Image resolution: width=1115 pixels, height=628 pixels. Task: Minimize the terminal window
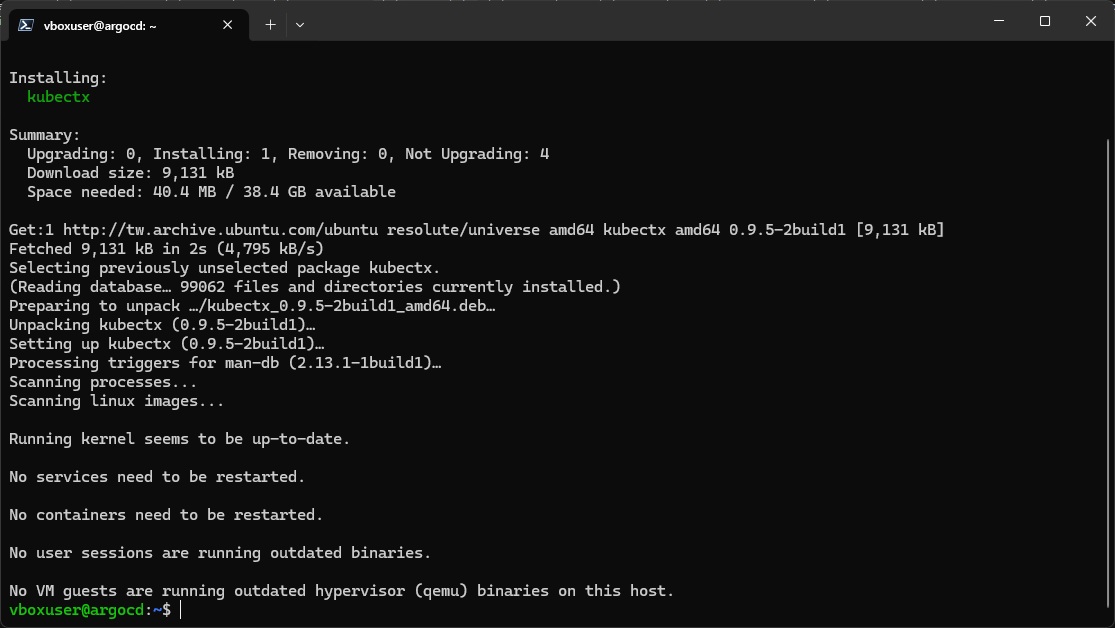point(999,21)
